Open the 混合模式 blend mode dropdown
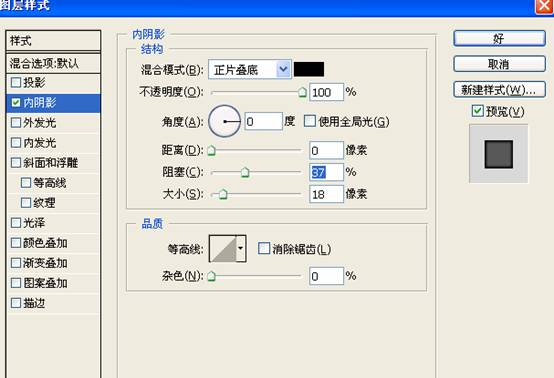554x378 pixels. pos(250,69)
